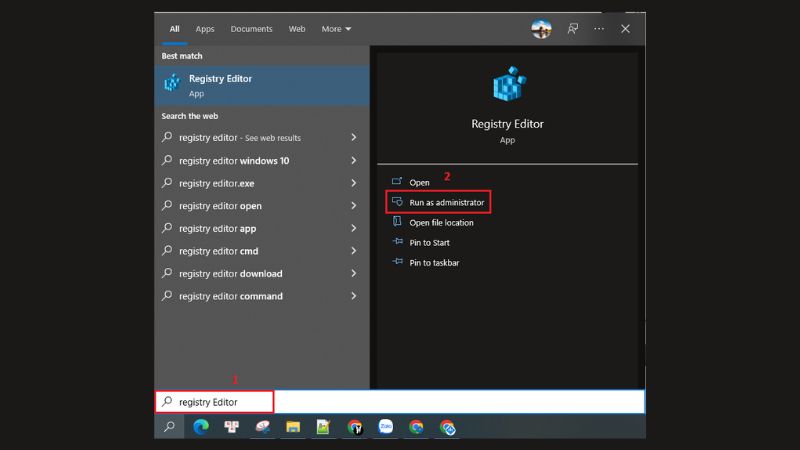Image resolution: width=800 pixels, height=450 pixels.
Task: Pin Registry Editor to taskbar
Action: 433,262
